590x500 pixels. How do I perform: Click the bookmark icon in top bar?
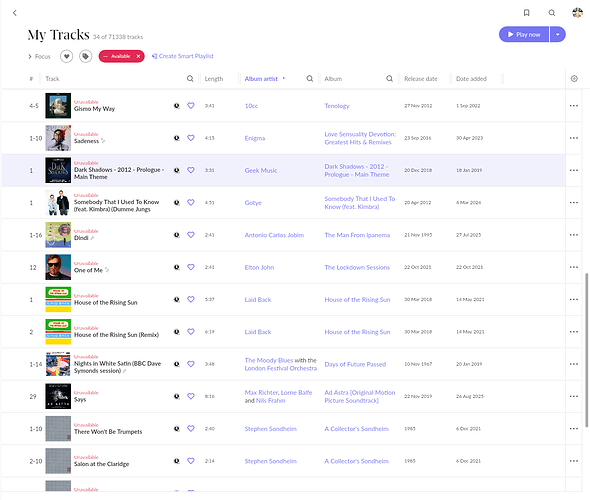point(526,13)
